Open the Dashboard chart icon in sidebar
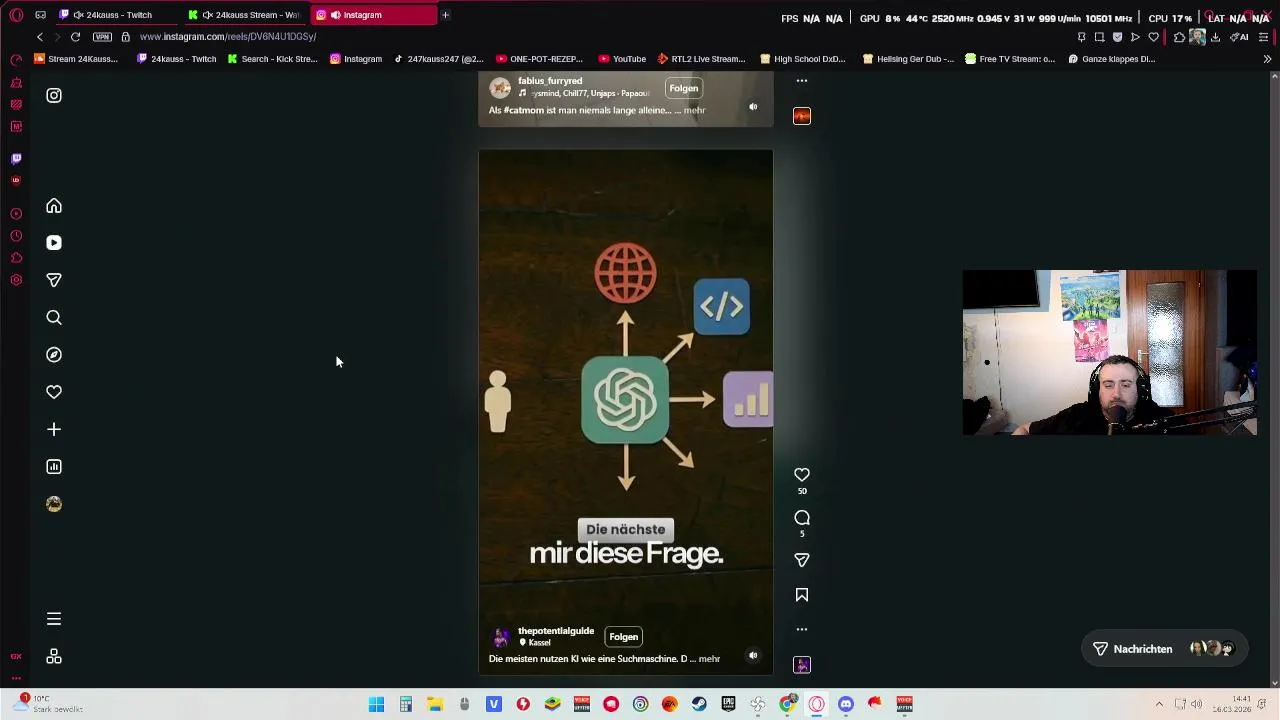 click(x=54, y=467)
